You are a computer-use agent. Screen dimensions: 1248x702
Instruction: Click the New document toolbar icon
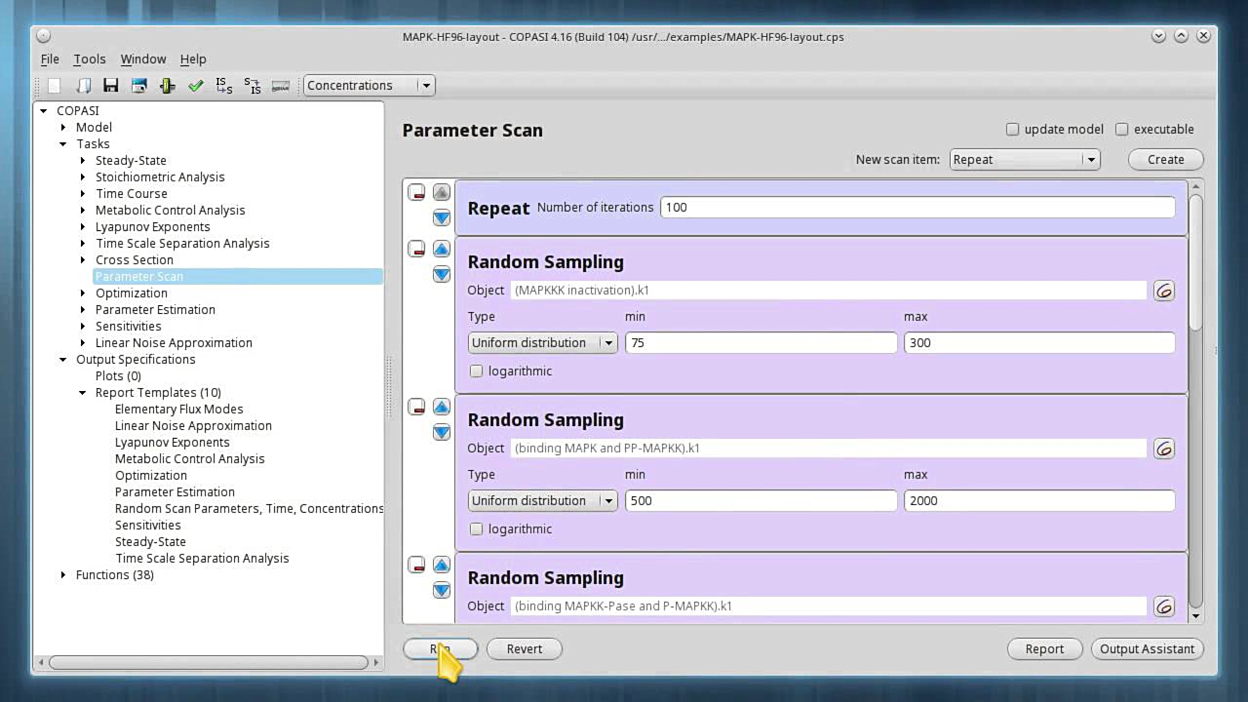(x=54, y=86)
